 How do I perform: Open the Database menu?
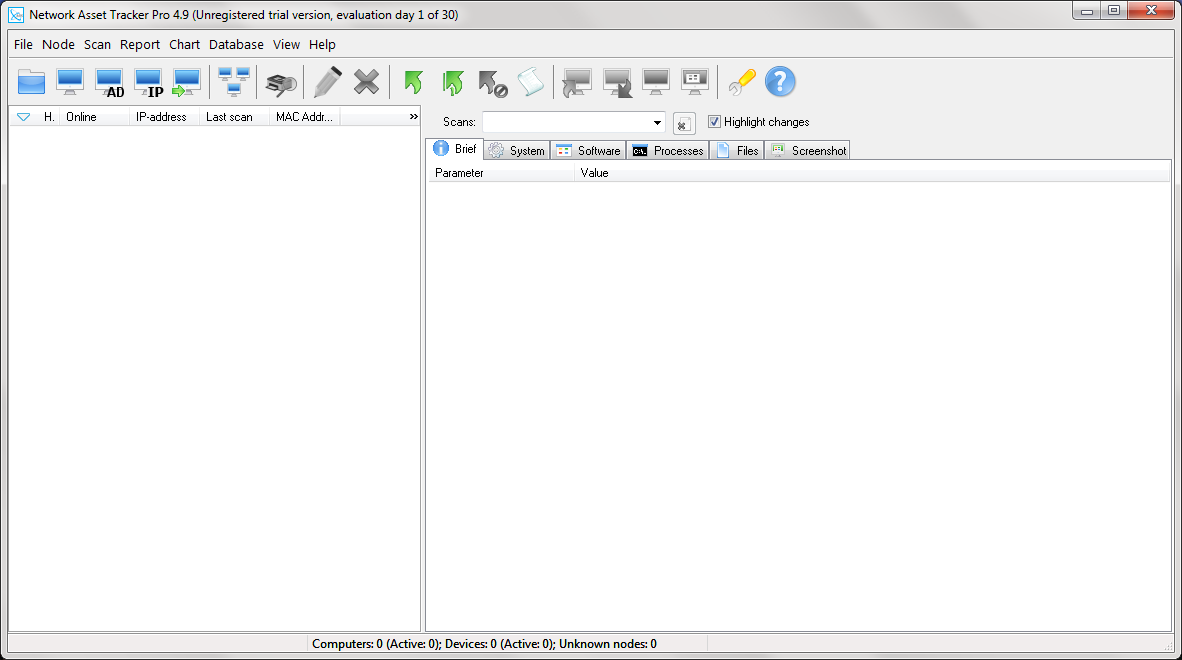coord(236,44)
